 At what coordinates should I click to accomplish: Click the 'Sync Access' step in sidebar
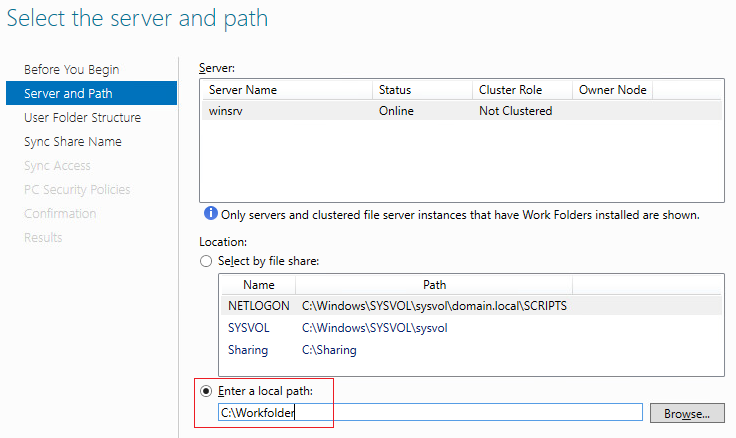click(x=57, y=165)
